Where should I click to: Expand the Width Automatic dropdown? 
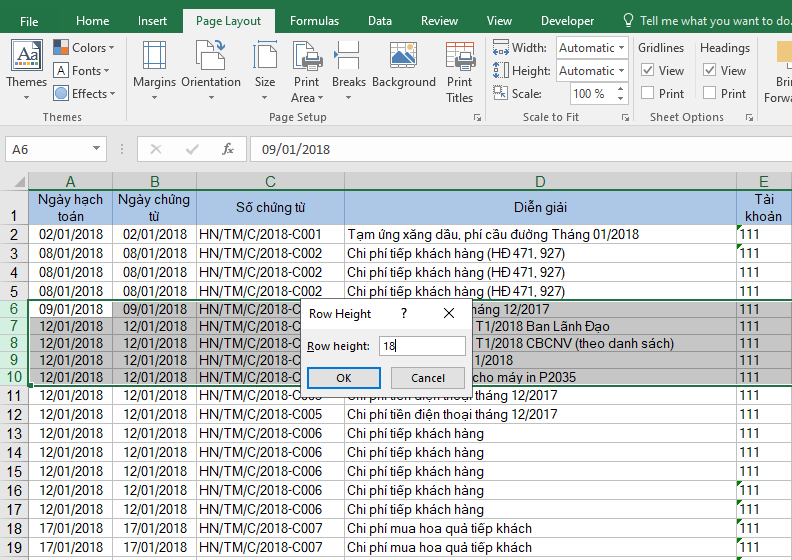click(x=623, y=48)
